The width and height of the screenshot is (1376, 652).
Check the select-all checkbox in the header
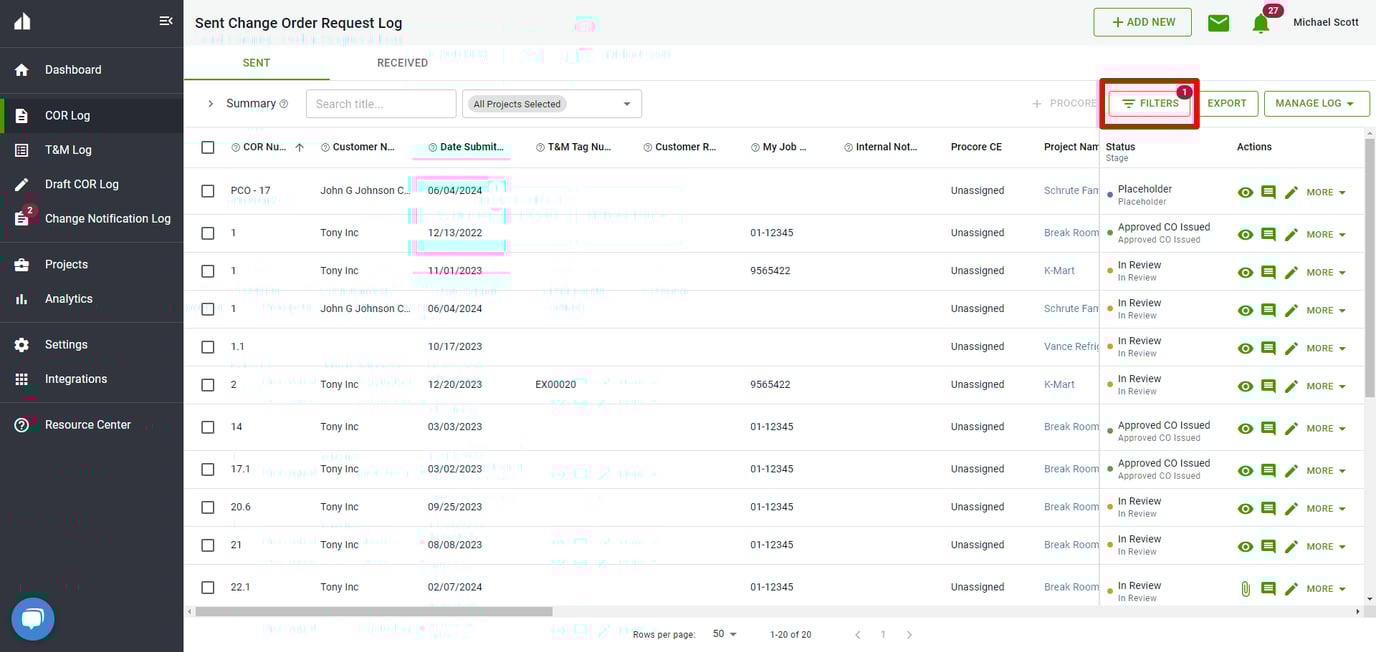coord(207,146)
